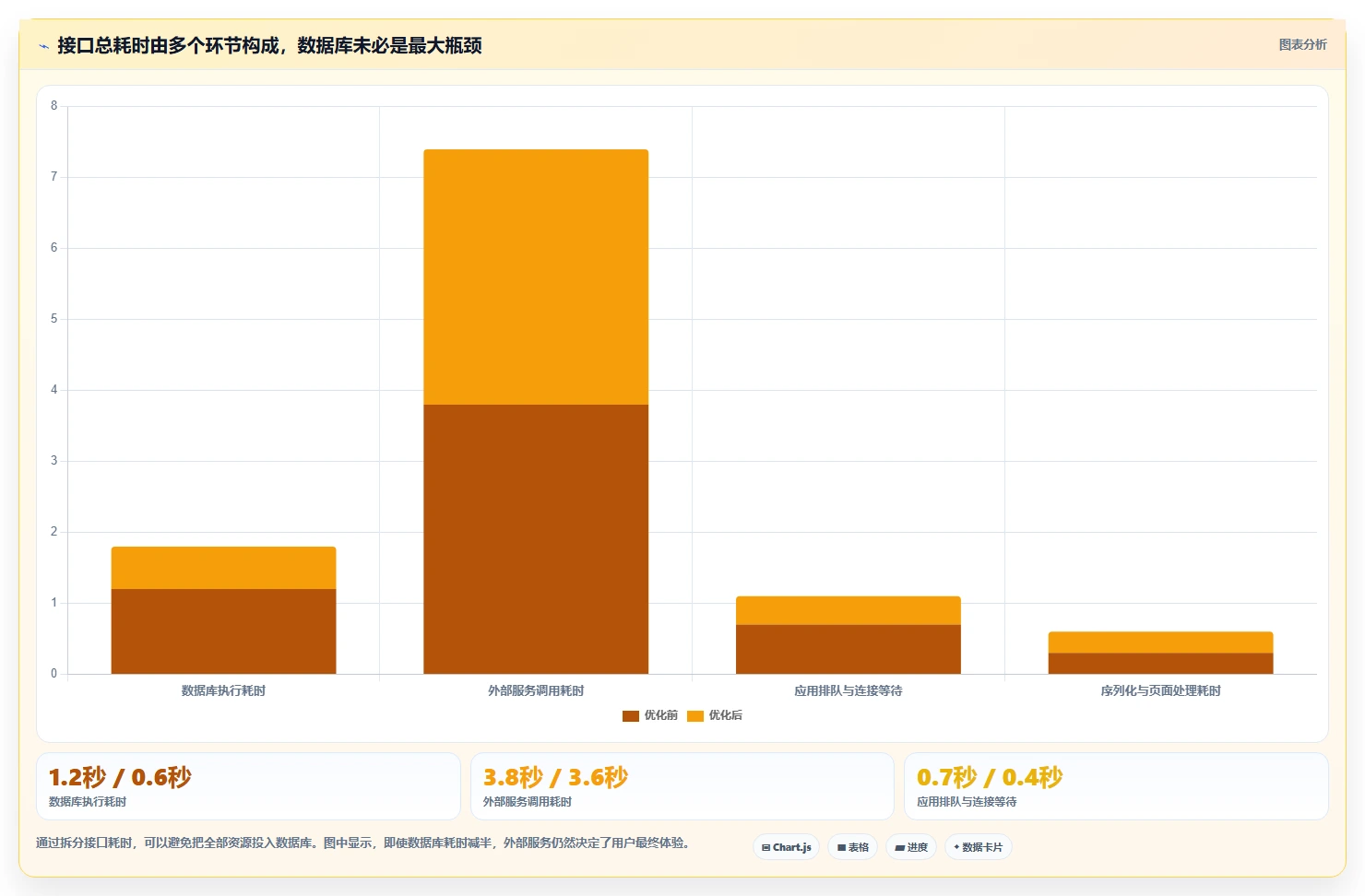This screenshot has height=896, width=1365.
Task: Click the 优化前 legend text
Action: pos(661,715)
